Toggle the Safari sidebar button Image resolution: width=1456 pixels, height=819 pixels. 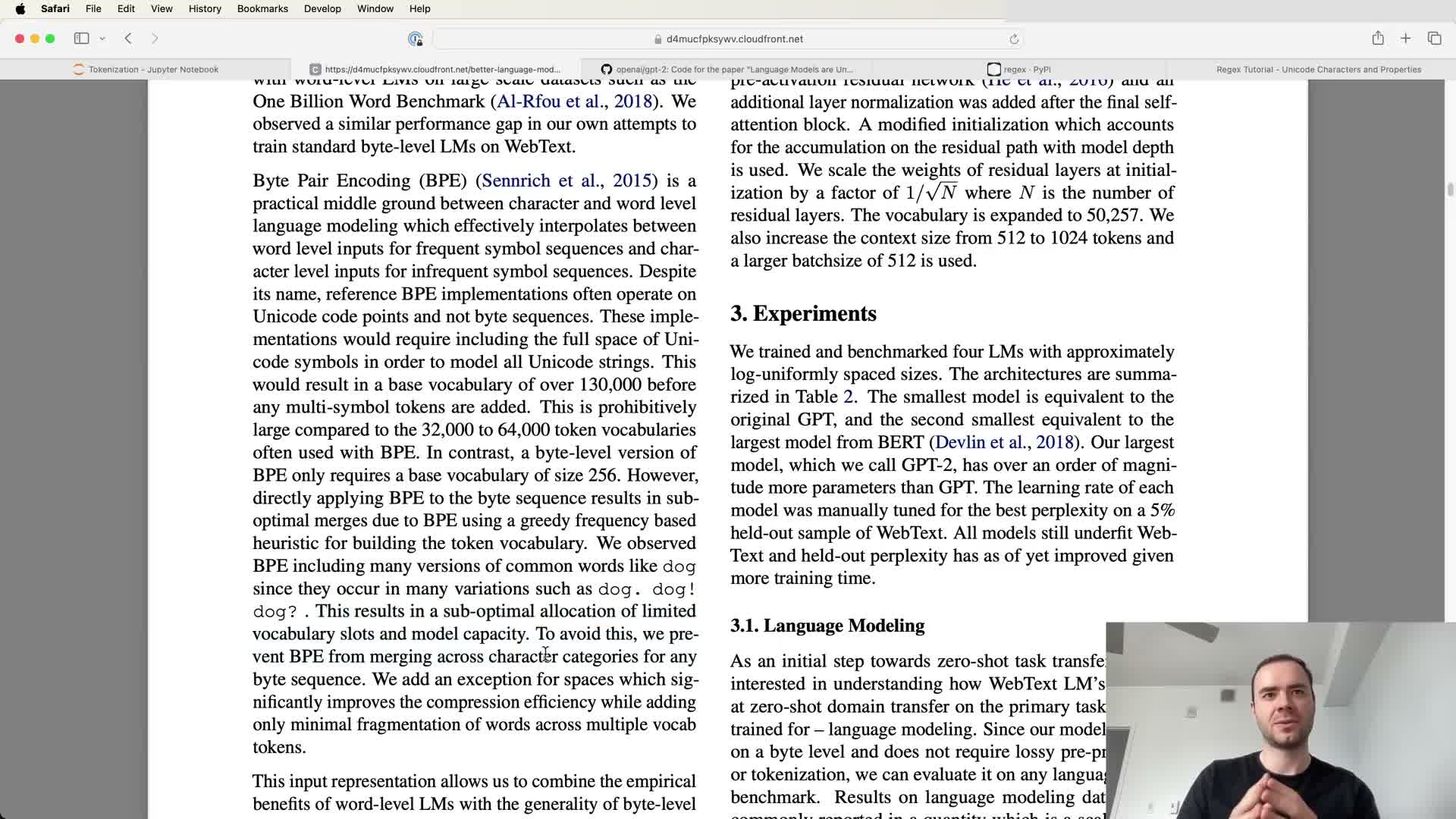click(81, 39)
